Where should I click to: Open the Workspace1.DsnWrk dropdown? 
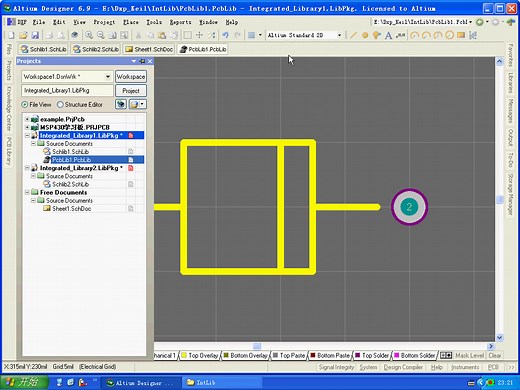pos(108,77)
